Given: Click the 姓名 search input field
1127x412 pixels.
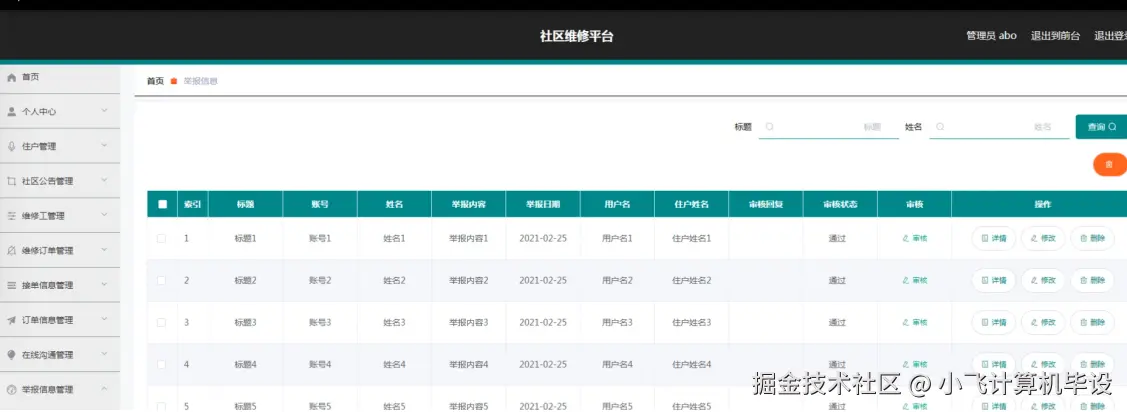Looking at the screenshot, I should pos(999,127).
